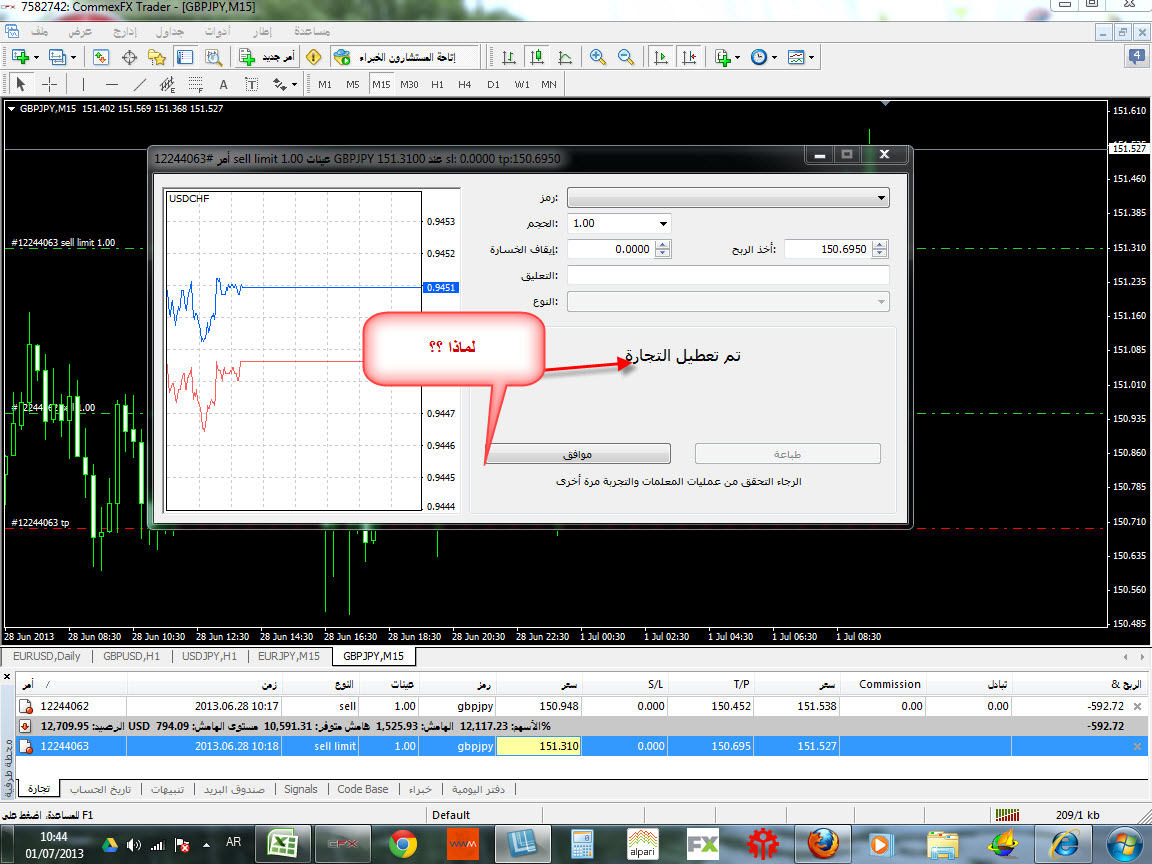Open the Signals terminal tab
Viewport: 1152px width, 864px height.
tap(300, 789)
